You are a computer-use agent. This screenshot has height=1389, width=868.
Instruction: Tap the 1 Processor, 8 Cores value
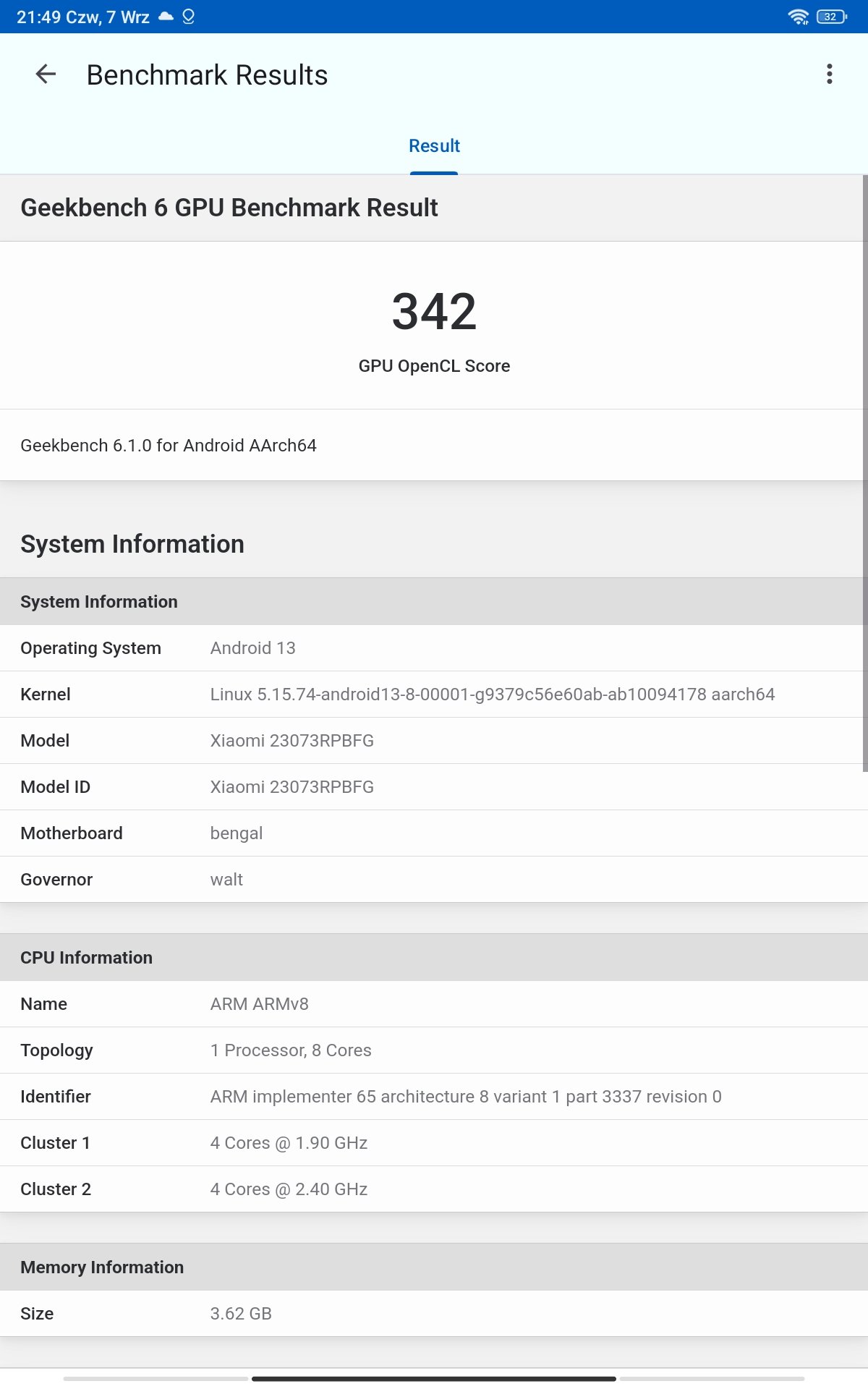291,1050
